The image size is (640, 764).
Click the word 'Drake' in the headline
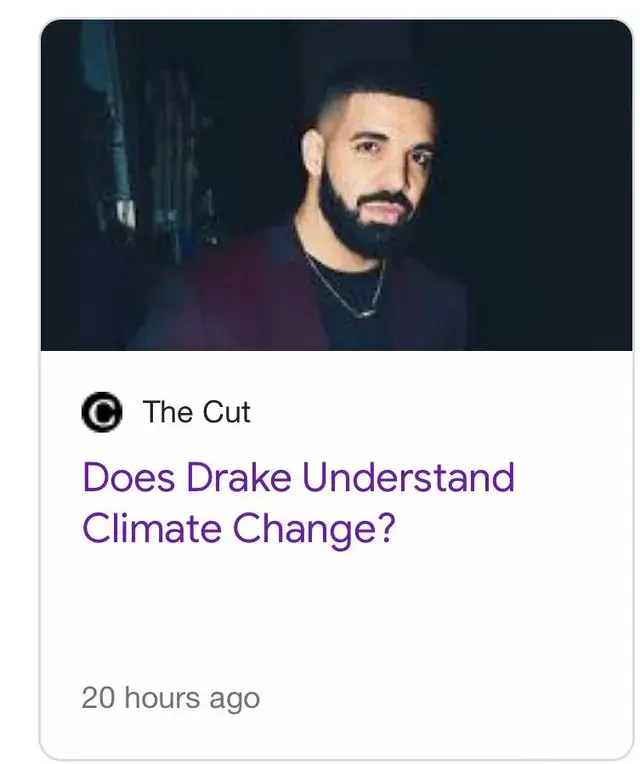(x=239, y=477)
